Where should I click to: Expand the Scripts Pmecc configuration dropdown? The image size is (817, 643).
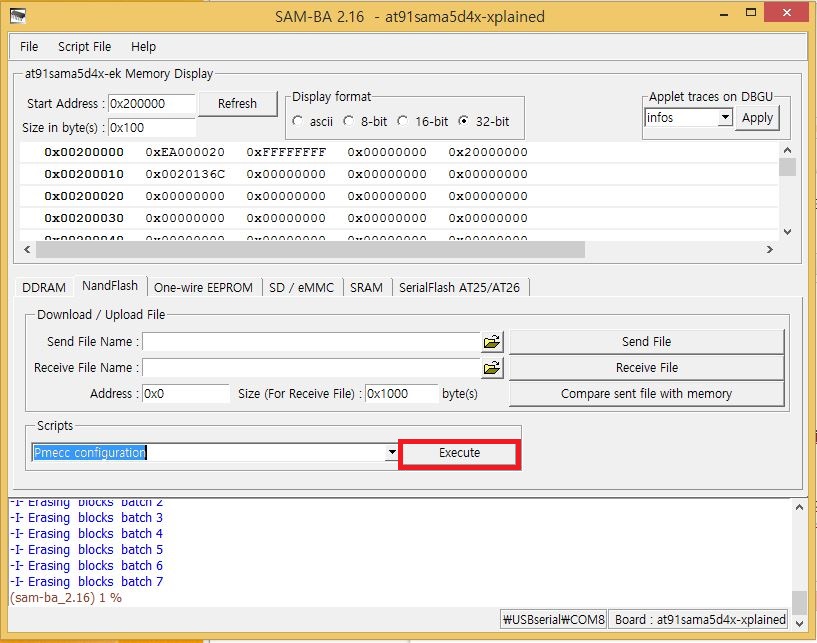(x=392, y=453)
